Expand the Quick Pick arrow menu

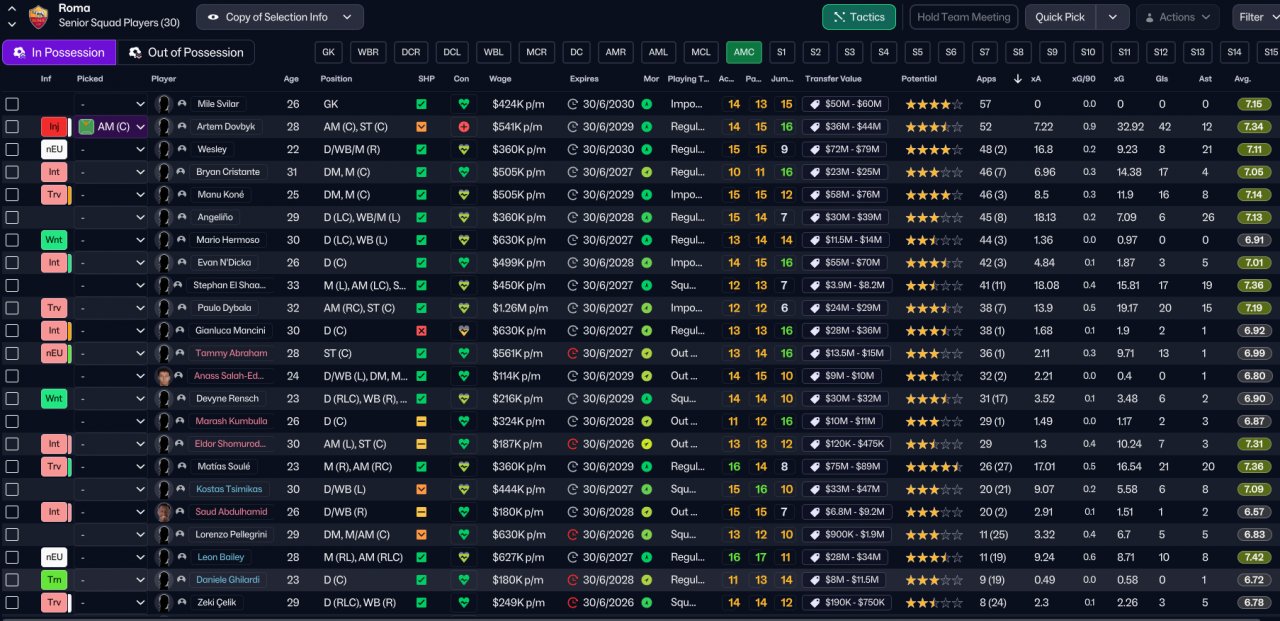tap(1112, 17)
